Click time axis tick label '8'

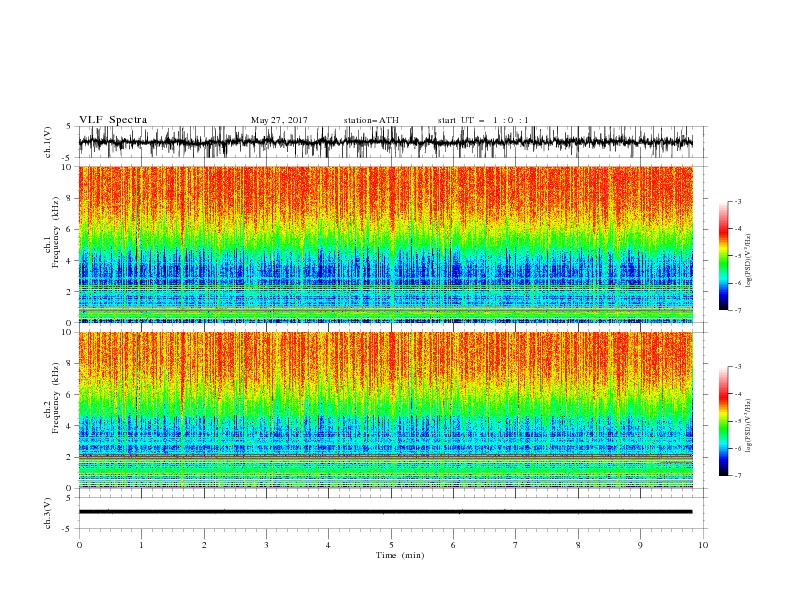click(x=578, y=545)
